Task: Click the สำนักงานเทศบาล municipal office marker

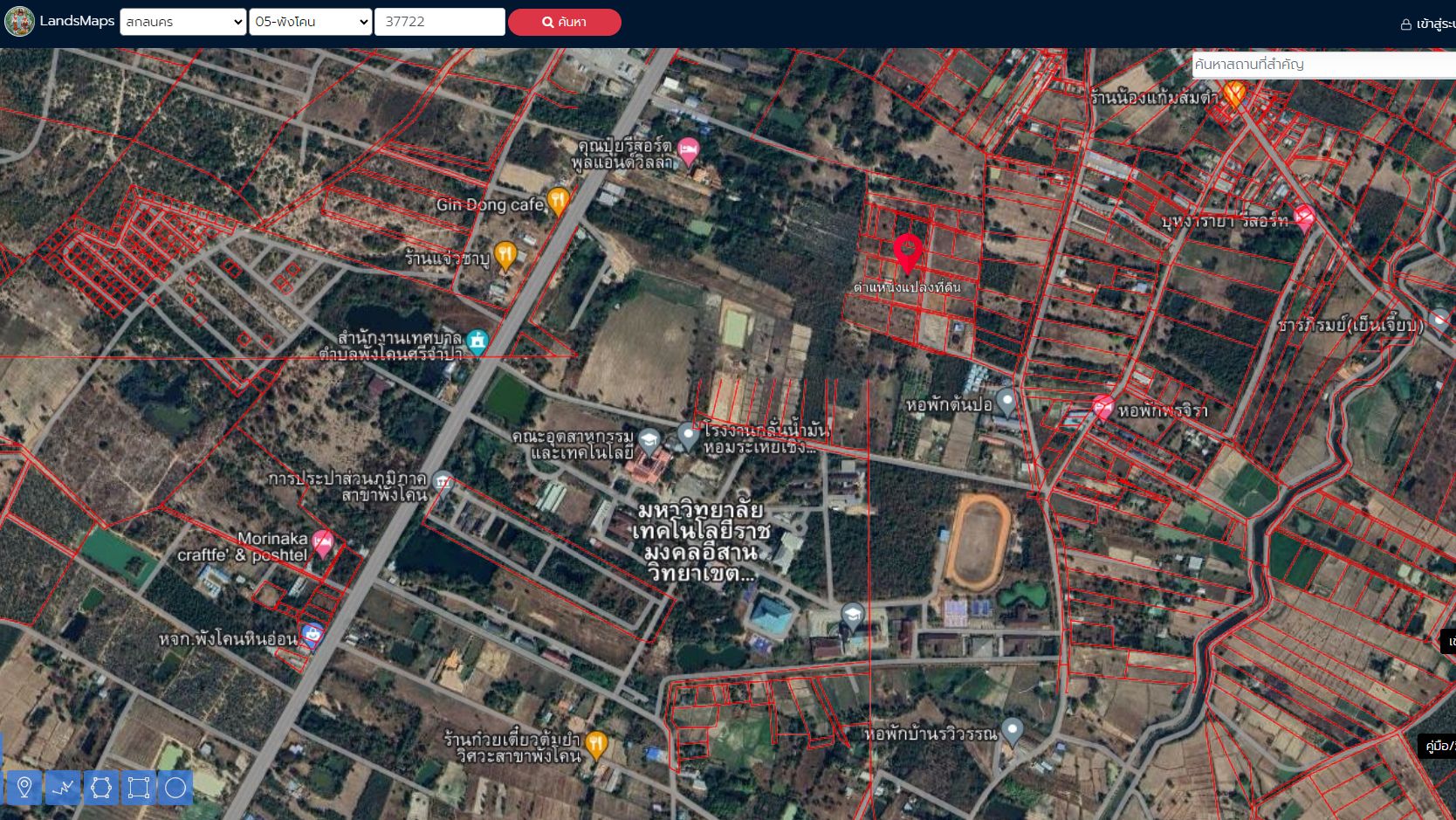Action: pyautogui.click(x=477, y=341)
